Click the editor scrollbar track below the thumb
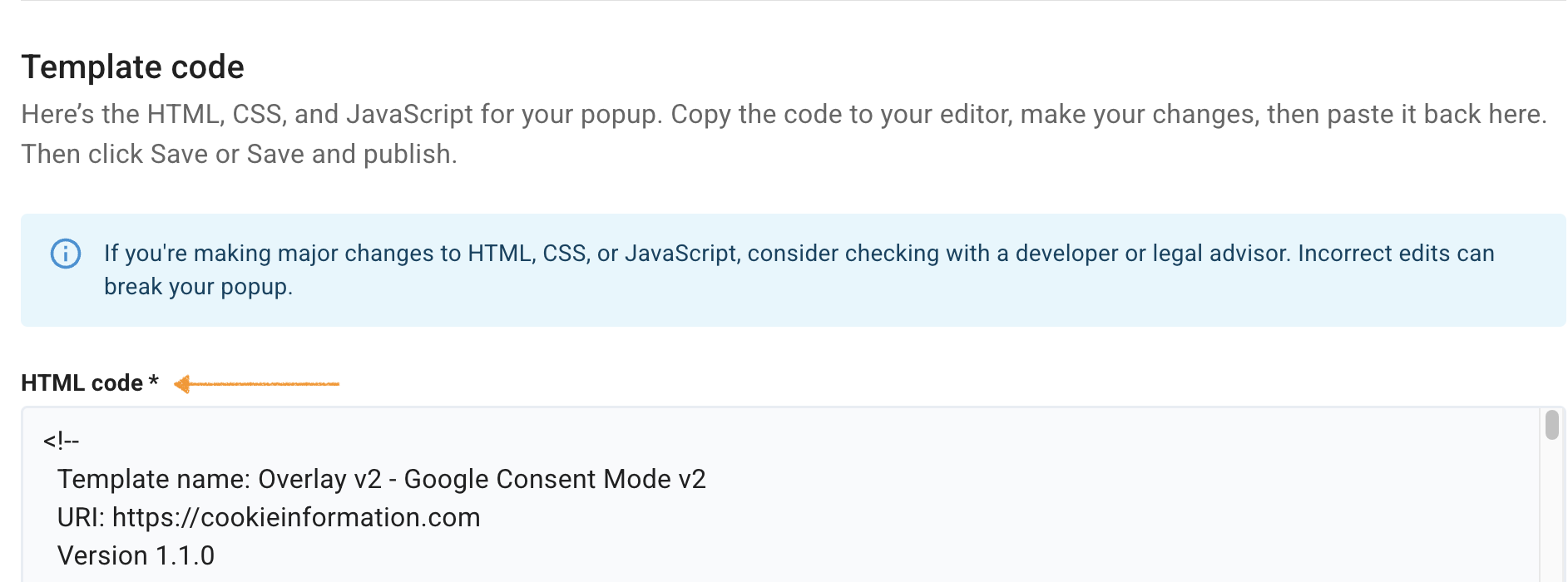The width and height of the screenshot is (1568, 582). [1551, 515]
